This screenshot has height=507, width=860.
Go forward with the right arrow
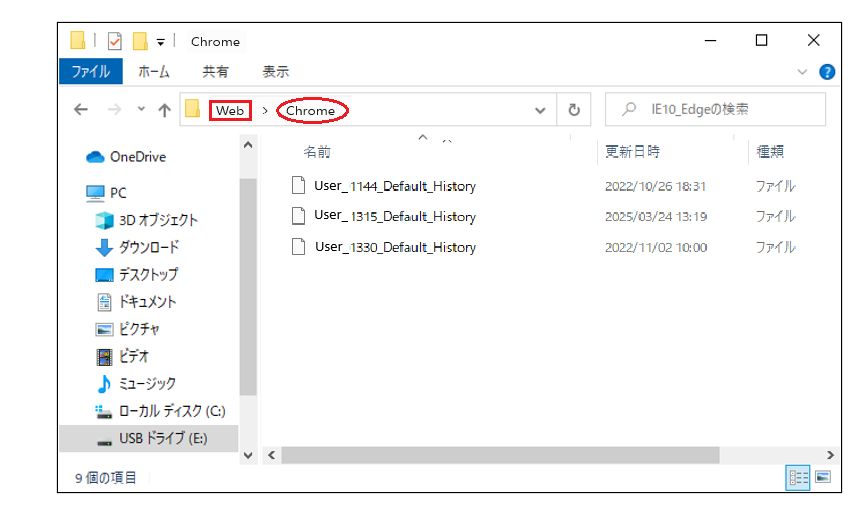(114, 110)
